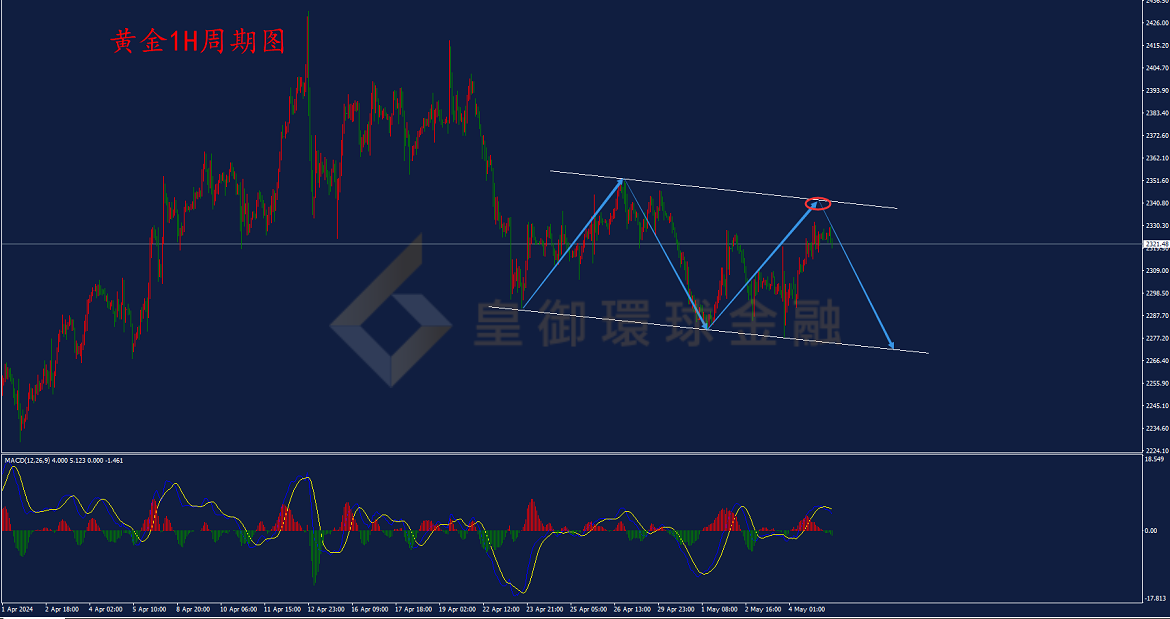The image size is (1170, 619).
Task: Click the separator between price chart and MACD
Action: pos(571,453)
